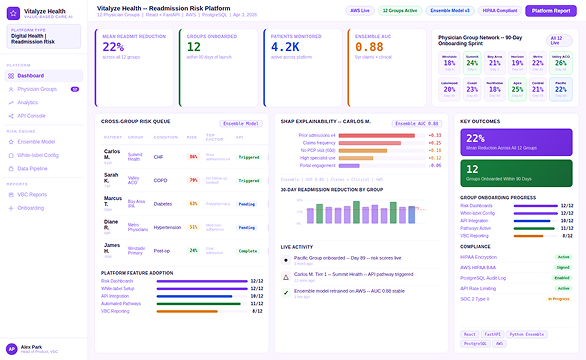Open White-label Config
The width and height of the screenshot is (586, 360).
click(44, 156)
